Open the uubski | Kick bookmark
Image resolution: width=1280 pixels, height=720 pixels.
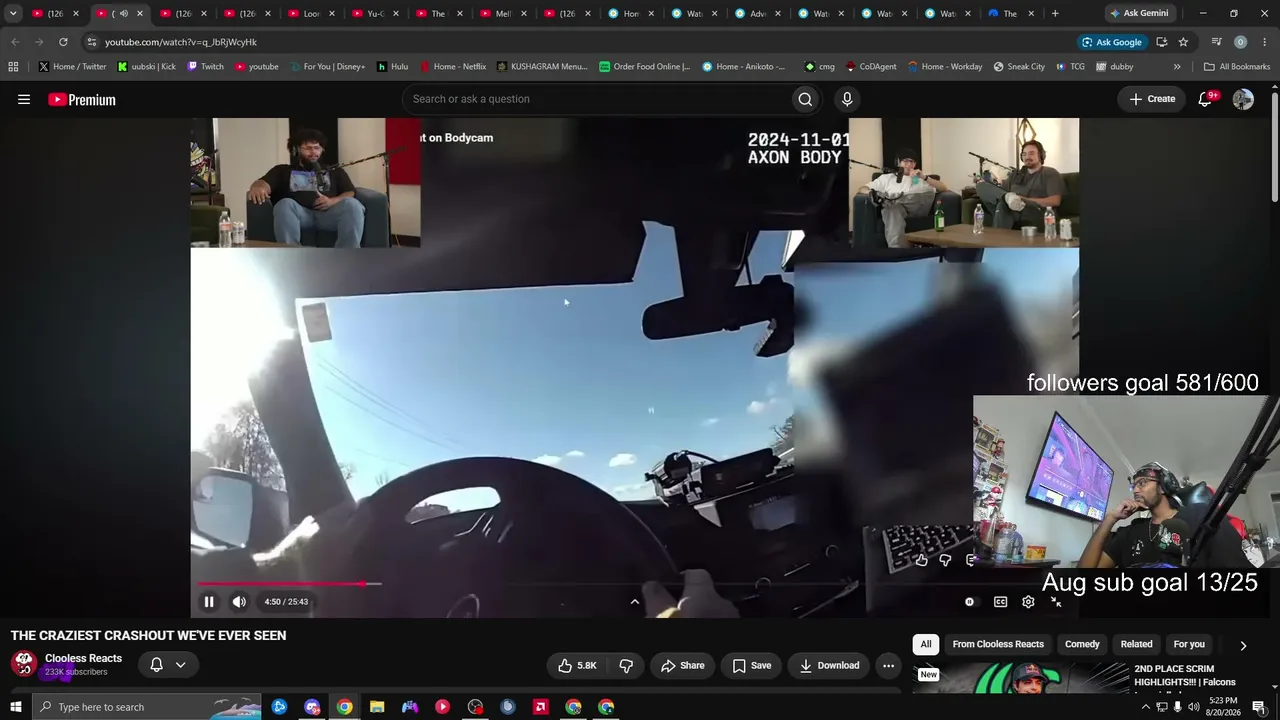click(x=147, y=67)
